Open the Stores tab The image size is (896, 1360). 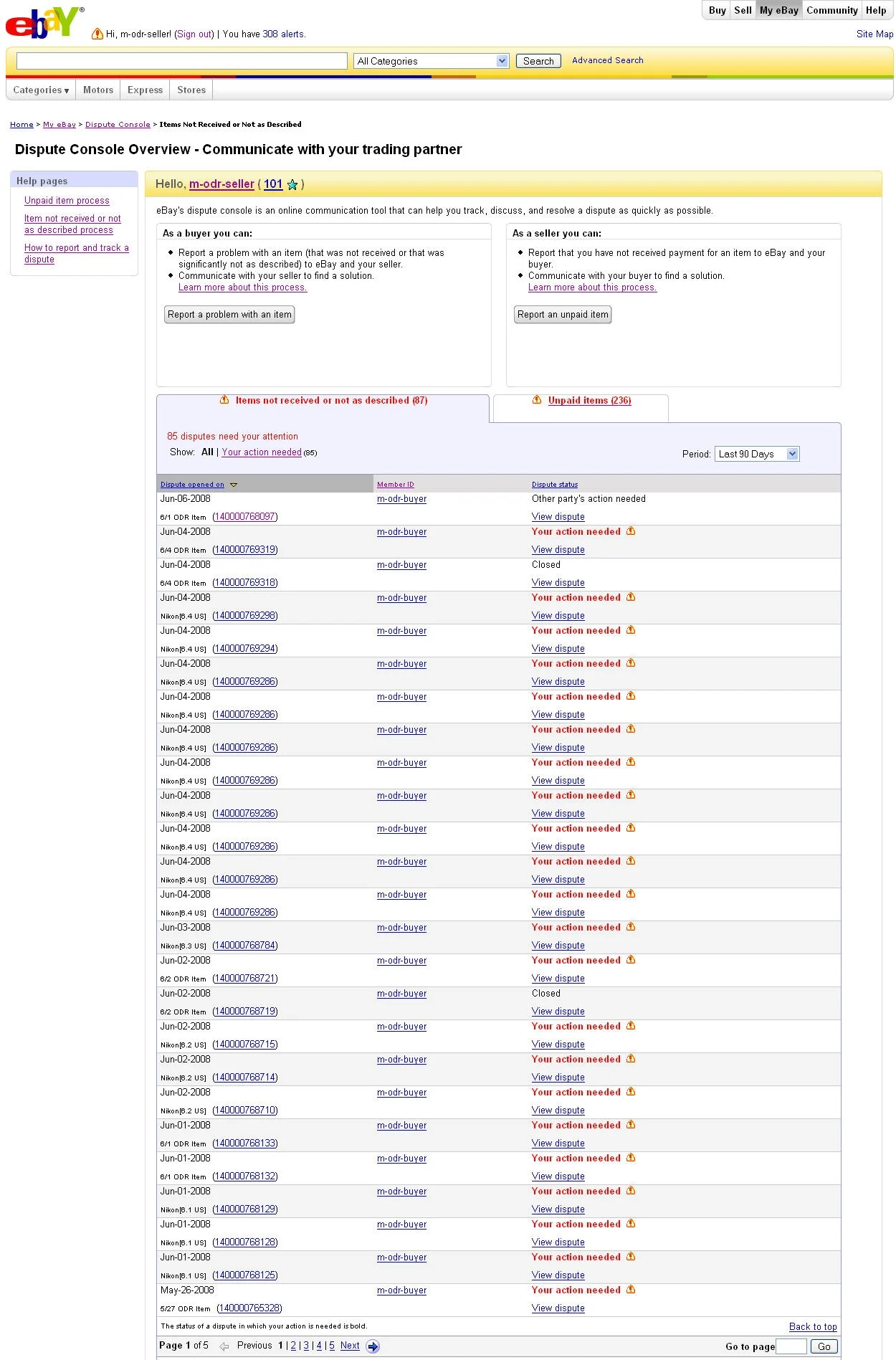point(191,90)
